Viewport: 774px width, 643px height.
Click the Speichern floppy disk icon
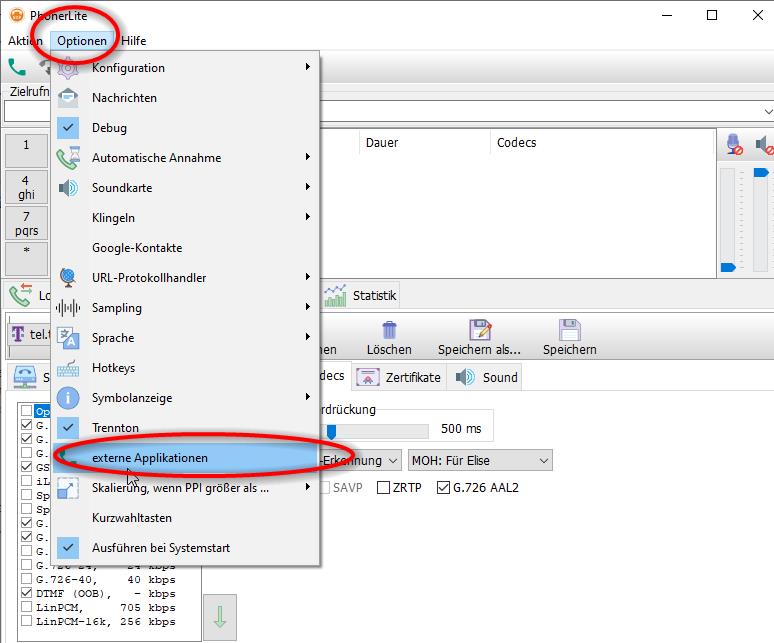tap(569, 331)
